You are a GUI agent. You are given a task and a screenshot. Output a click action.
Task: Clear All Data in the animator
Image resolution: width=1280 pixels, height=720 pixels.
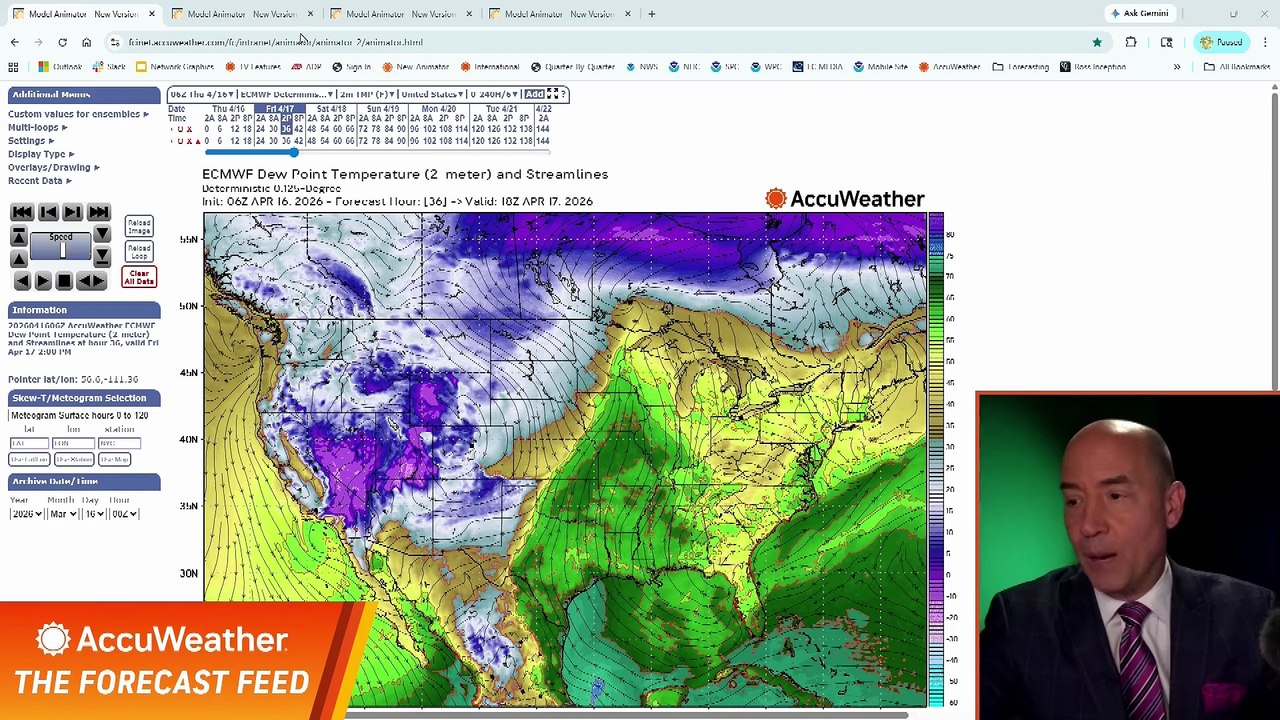click(139, 277)
